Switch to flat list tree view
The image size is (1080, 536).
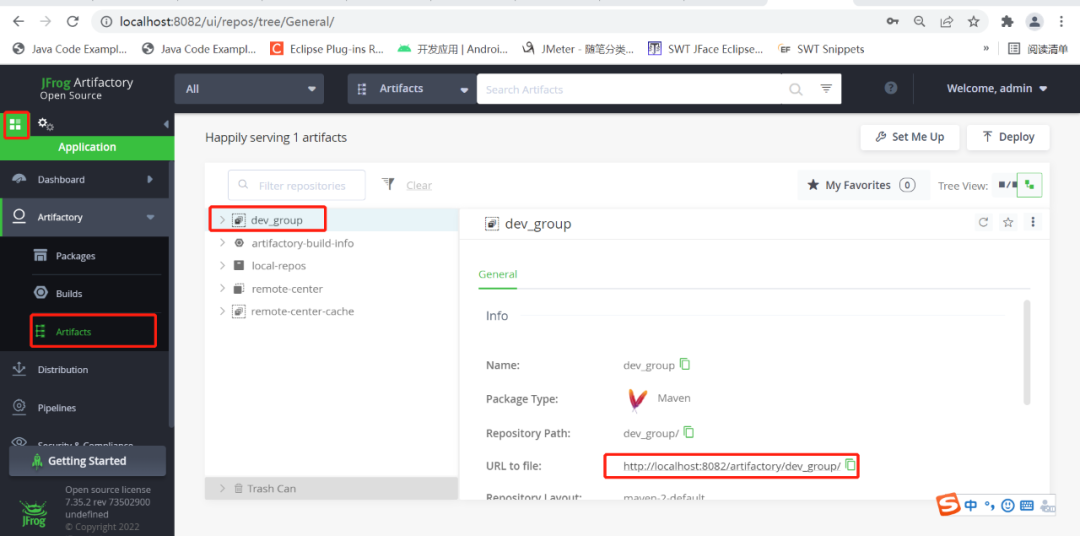click(1006, 185)
